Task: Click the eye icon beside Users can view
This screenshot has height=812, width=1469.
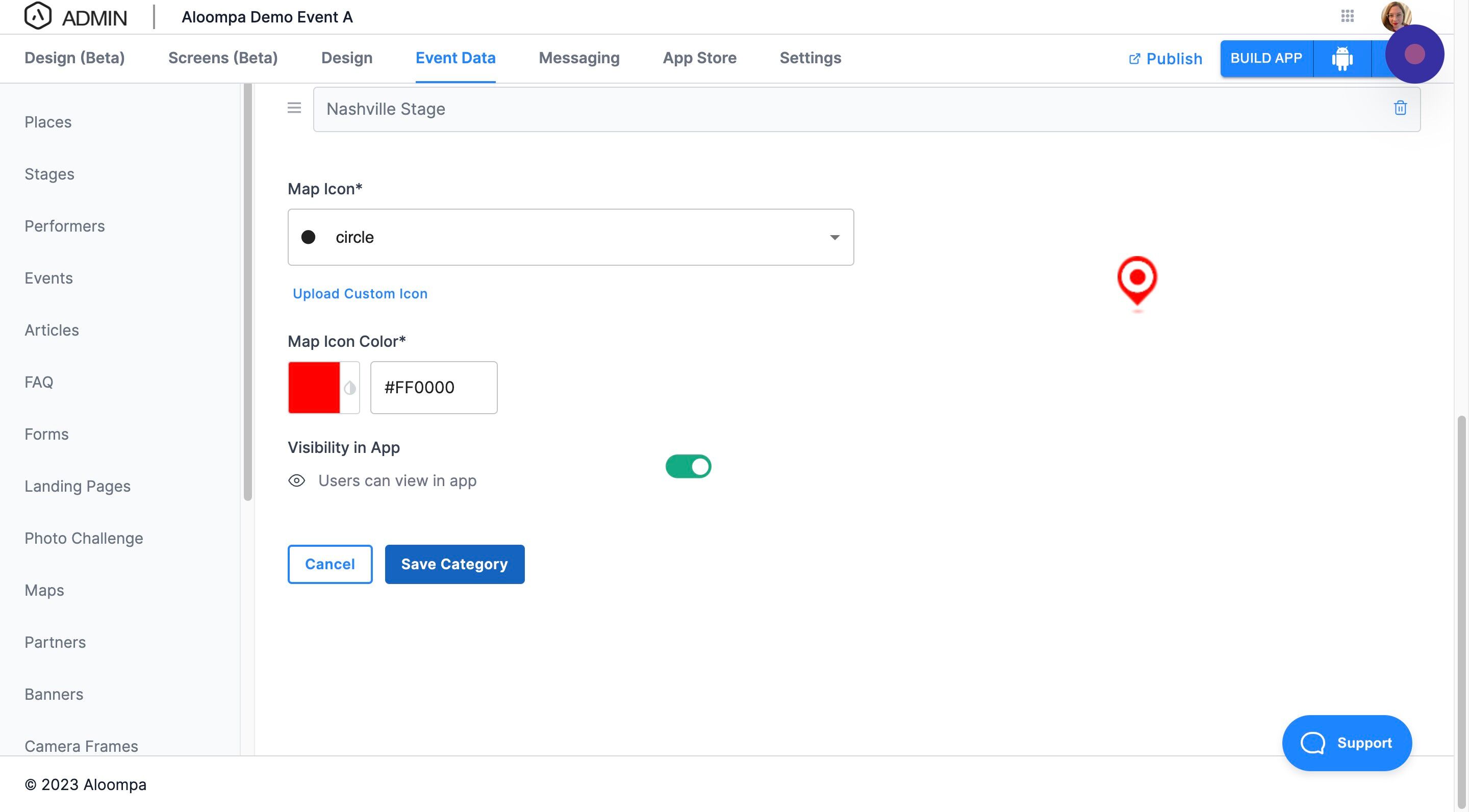Action: click(296, 480)
